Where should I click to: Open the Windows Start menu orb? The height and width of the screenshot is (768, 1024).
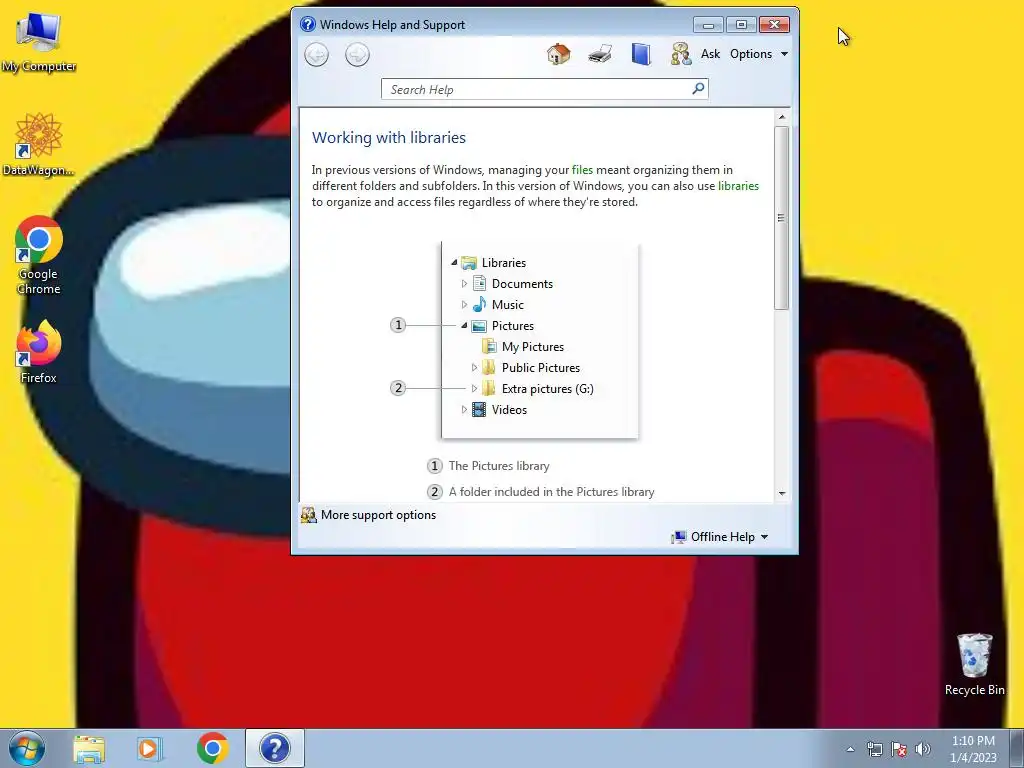click(x=27, y=748)
